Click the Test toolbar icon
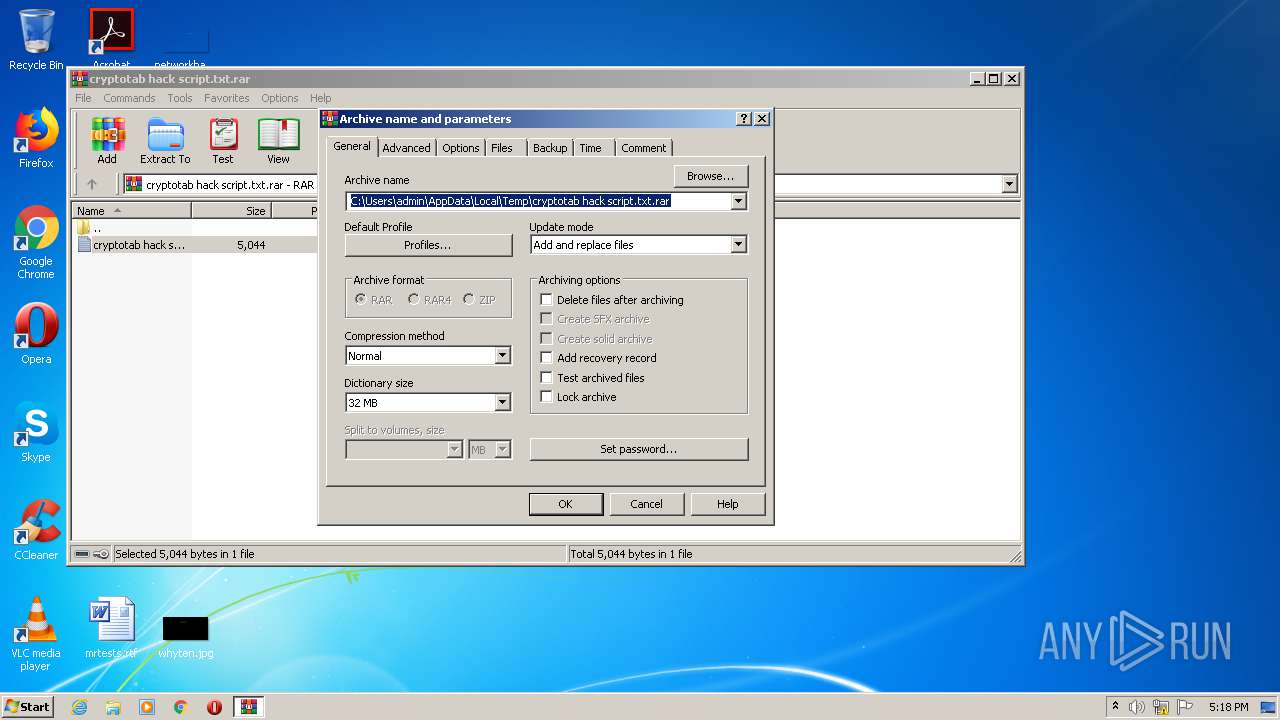This screenshot has width=1280, height=720. pyautogui.click(x=223, y=141)
